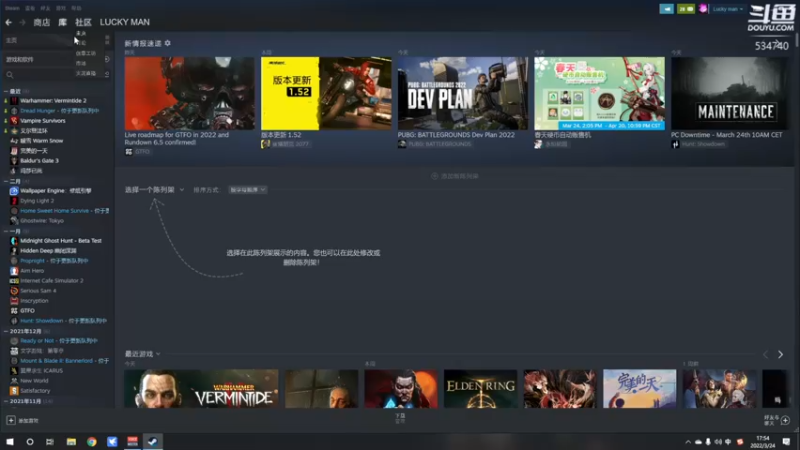The width and height of the screenshot is (800, 450).
Task: Click the Task View taskbar icon
Action: tap(50, 442)
